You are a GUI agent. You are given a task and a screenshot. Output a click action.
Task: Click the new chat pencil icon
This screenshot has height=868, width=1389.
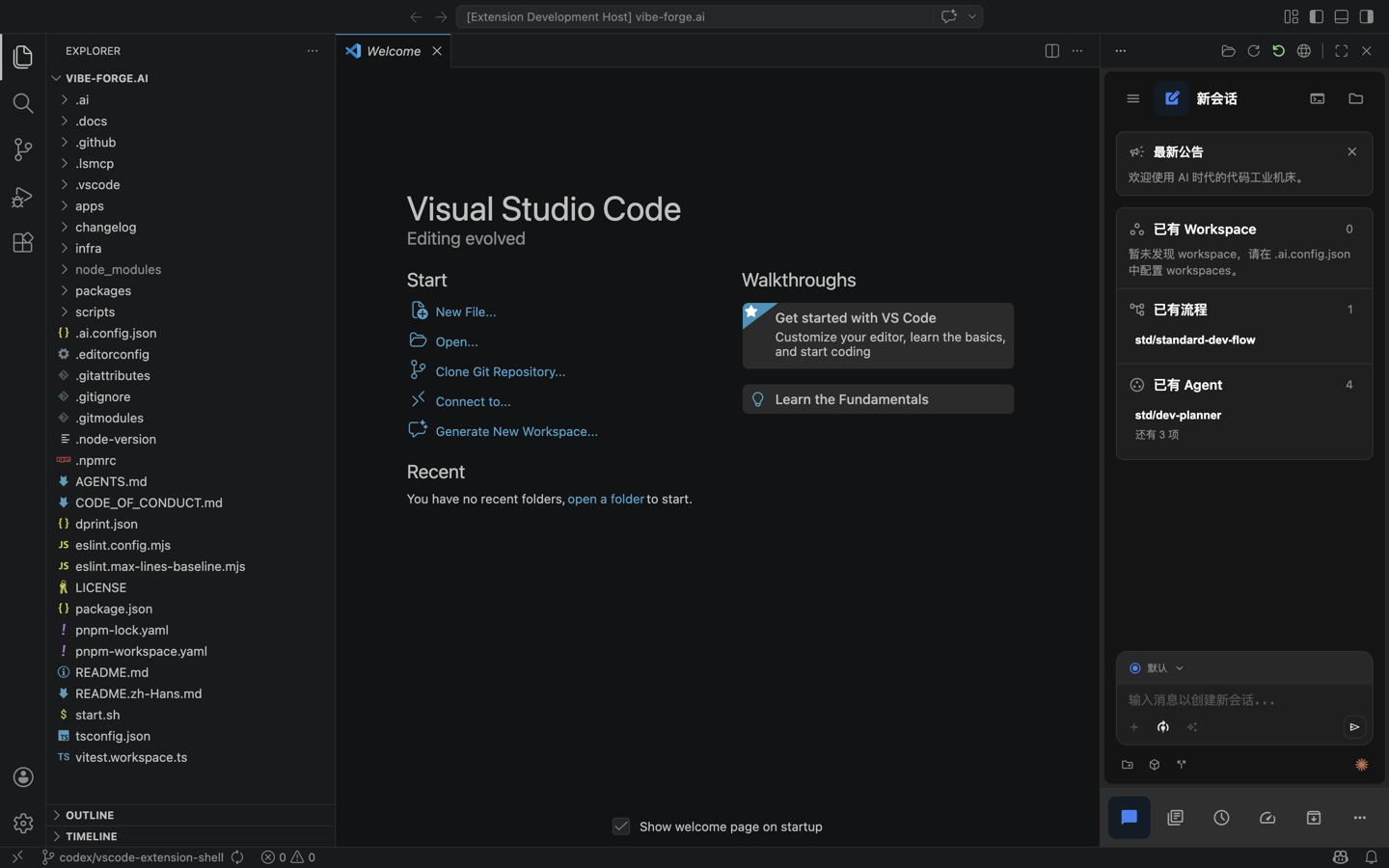(x=1172, y=98)
